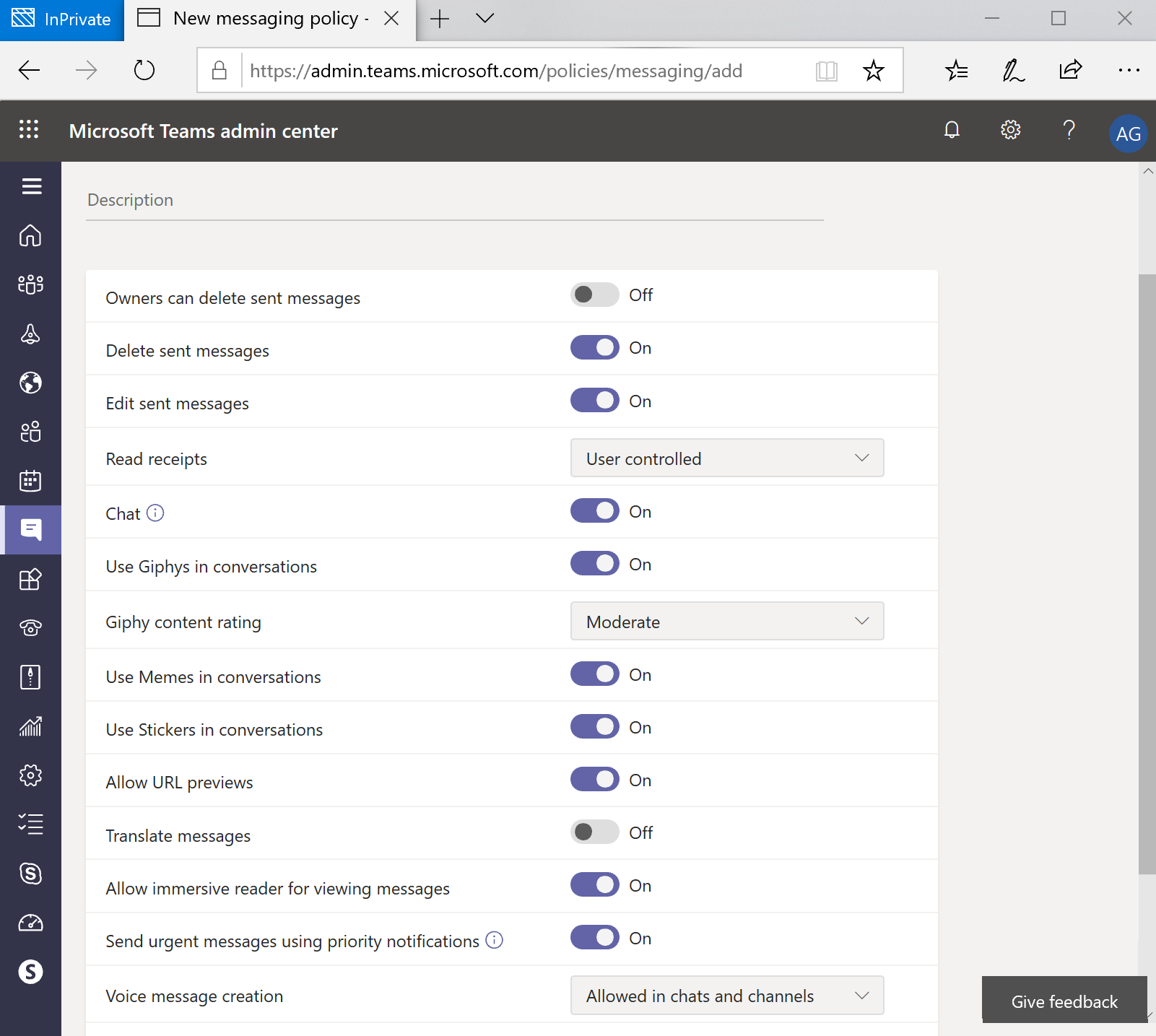Open the browser tab list chevron
Image resolution: width=1156 pixels, height=1036 pixels.
coord(485,18)
